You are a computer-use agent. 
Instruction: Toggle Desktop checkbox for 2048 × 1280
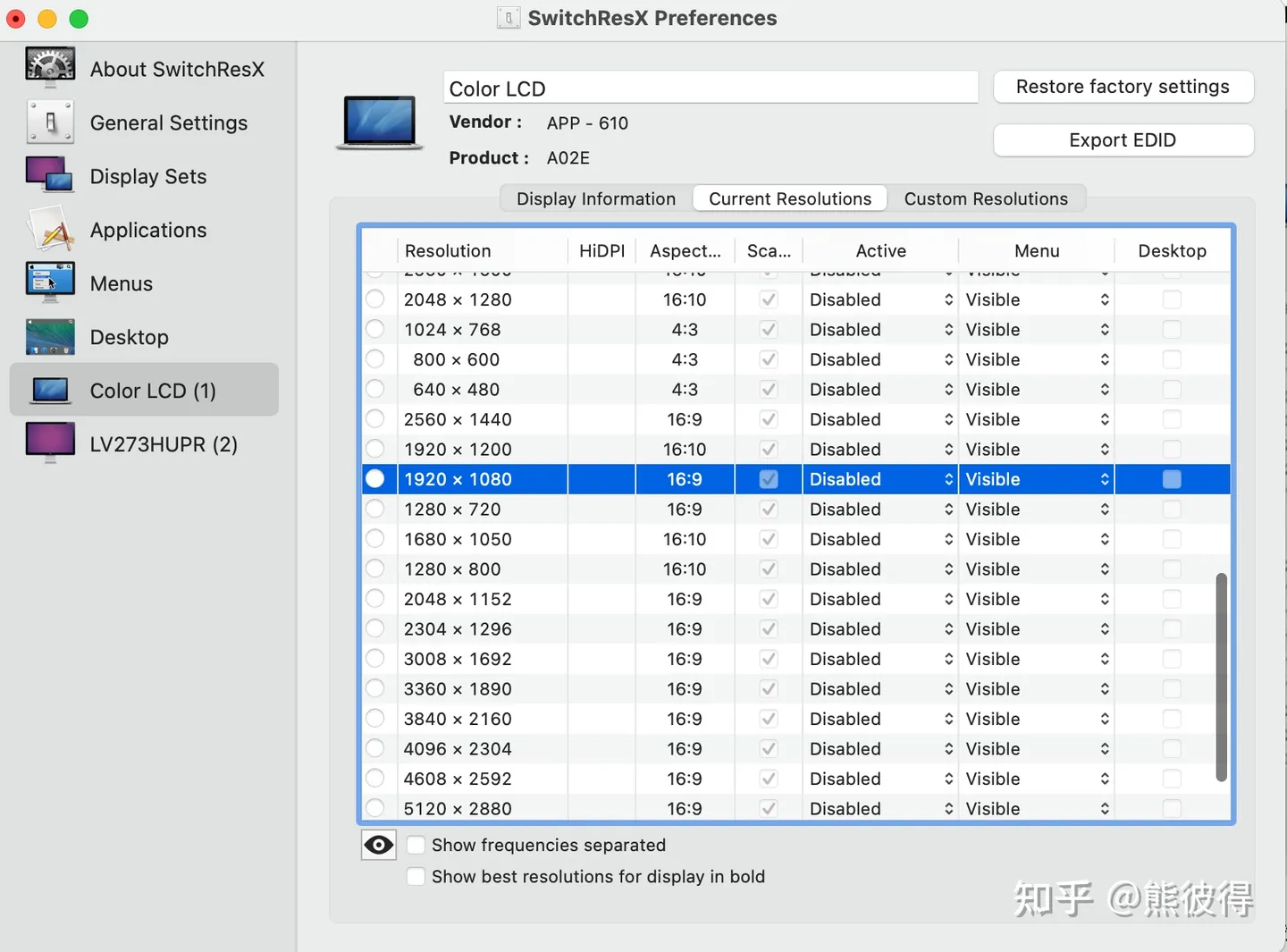[x=1172, y=299]
